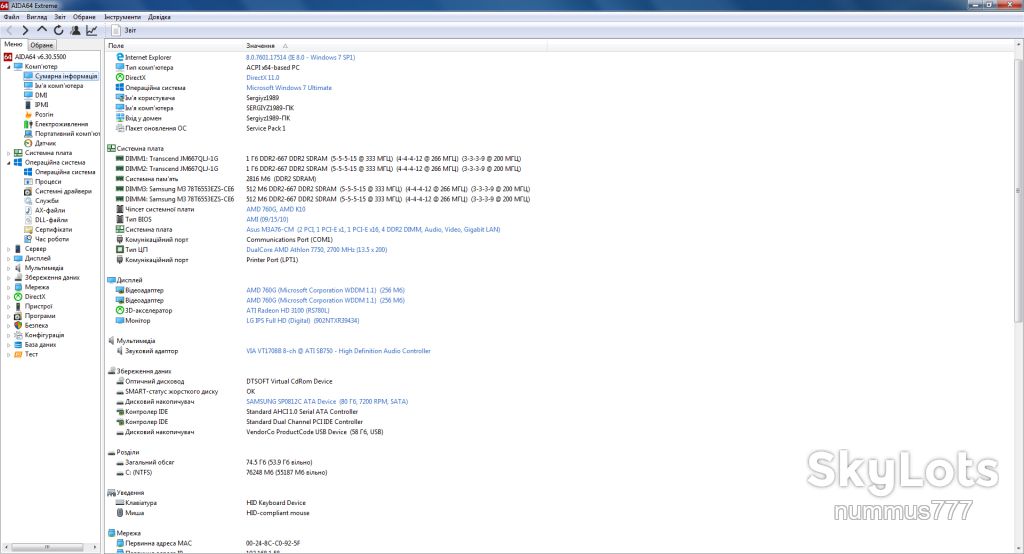Click the Миша mouse icon in list
The image size is (1024, 554).
point(120,513)
